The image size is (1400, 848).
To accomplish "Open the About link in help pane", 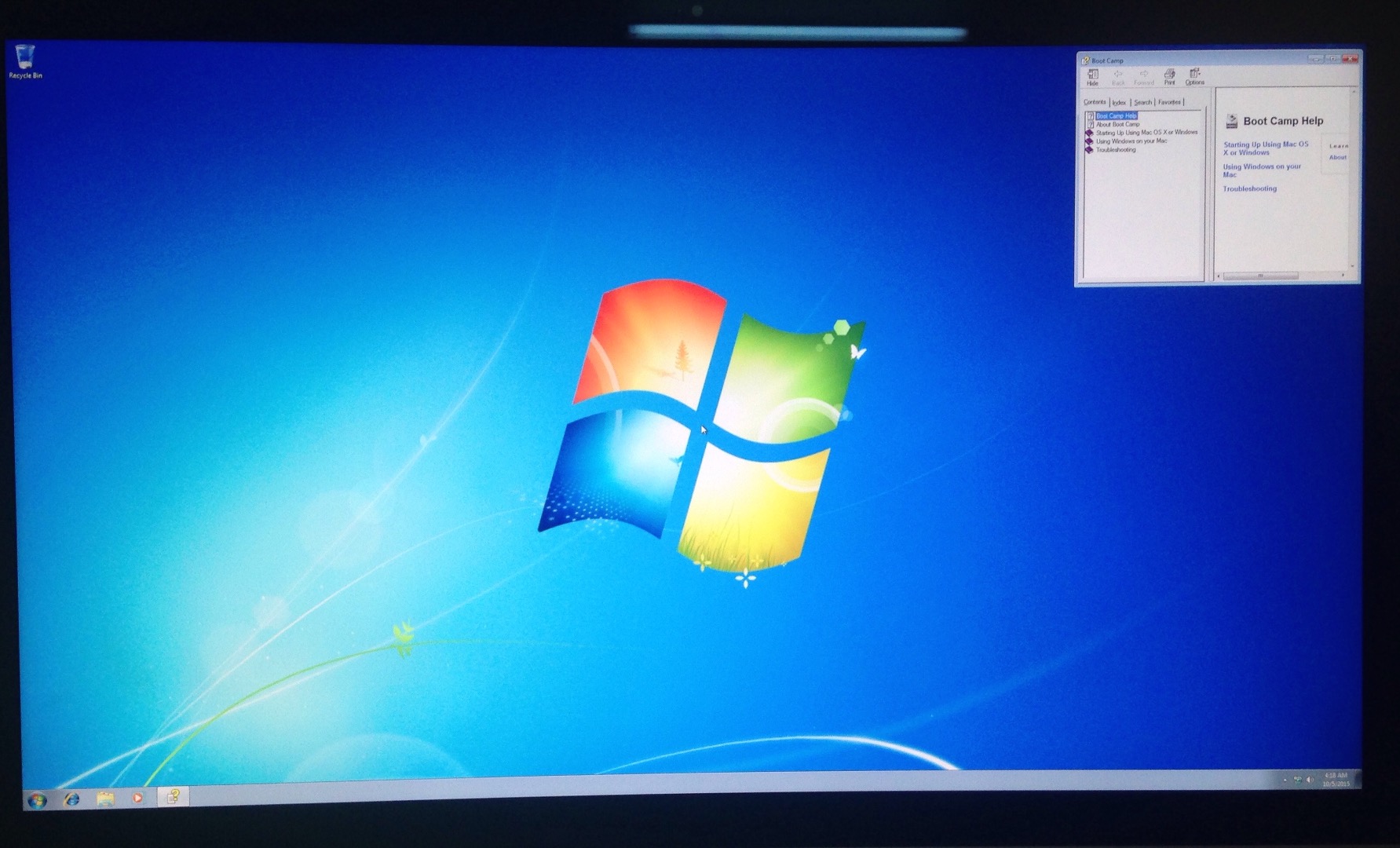I will tap(1337, 158).
